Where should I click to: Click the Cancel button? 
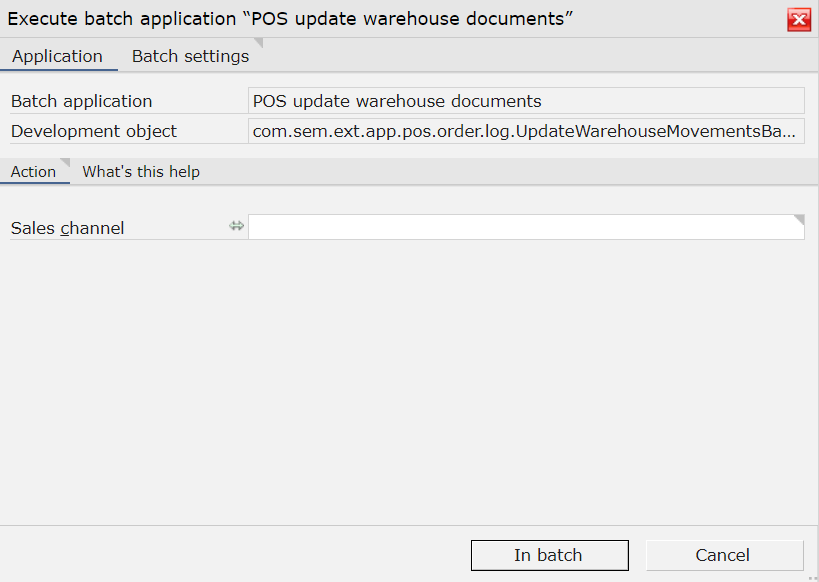click(724, 555)
